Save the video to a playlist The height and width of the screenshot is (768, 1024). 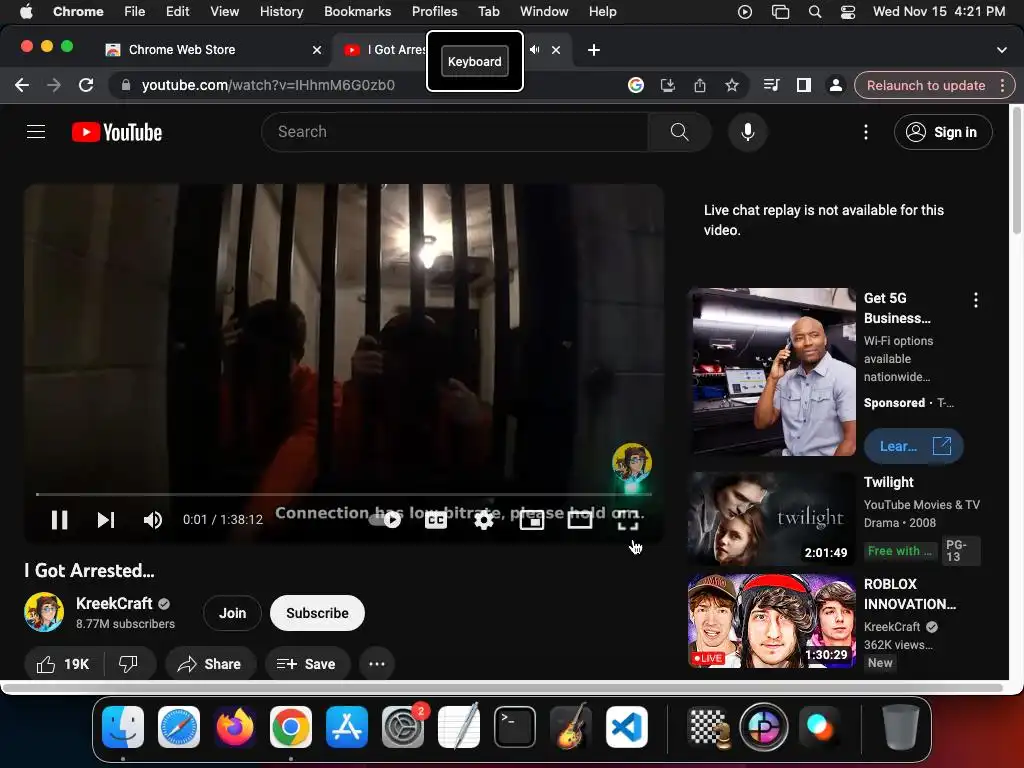pos(306,664)
